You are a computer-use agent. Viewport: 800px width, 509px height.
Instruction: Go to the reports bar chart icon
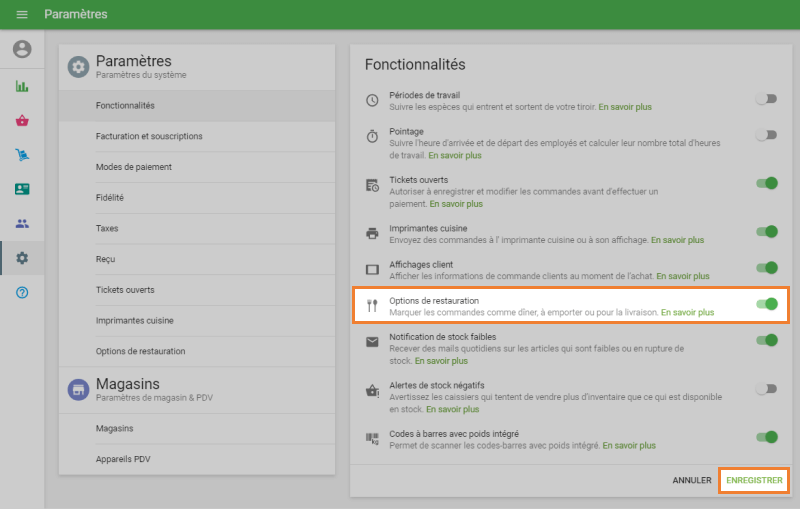coord(22,86)
